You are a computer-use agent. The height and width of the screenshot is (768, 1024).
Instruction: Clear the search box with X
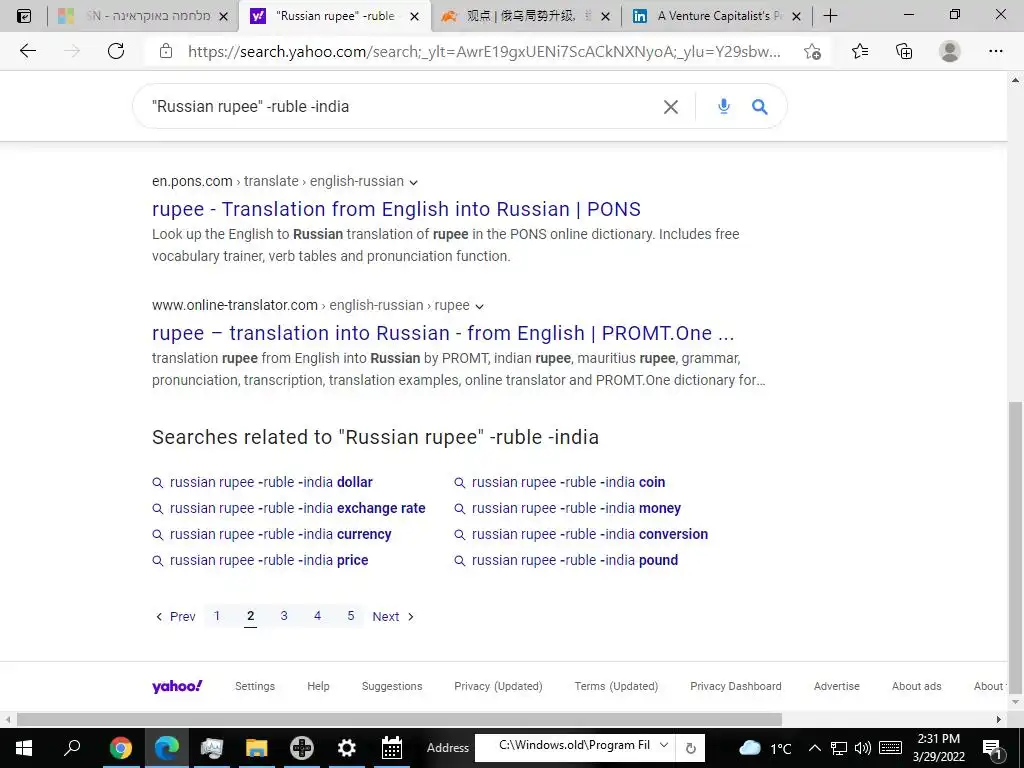point(671,106)
